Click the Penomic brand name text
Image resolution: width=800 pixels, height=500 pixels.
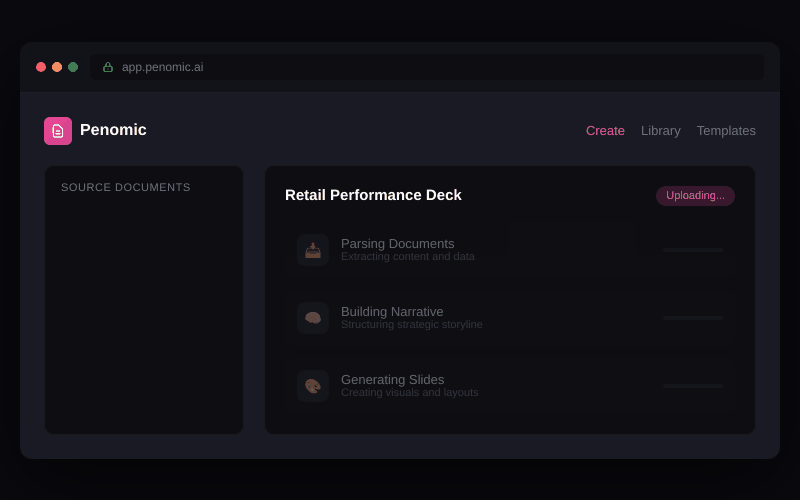[113, 130]
